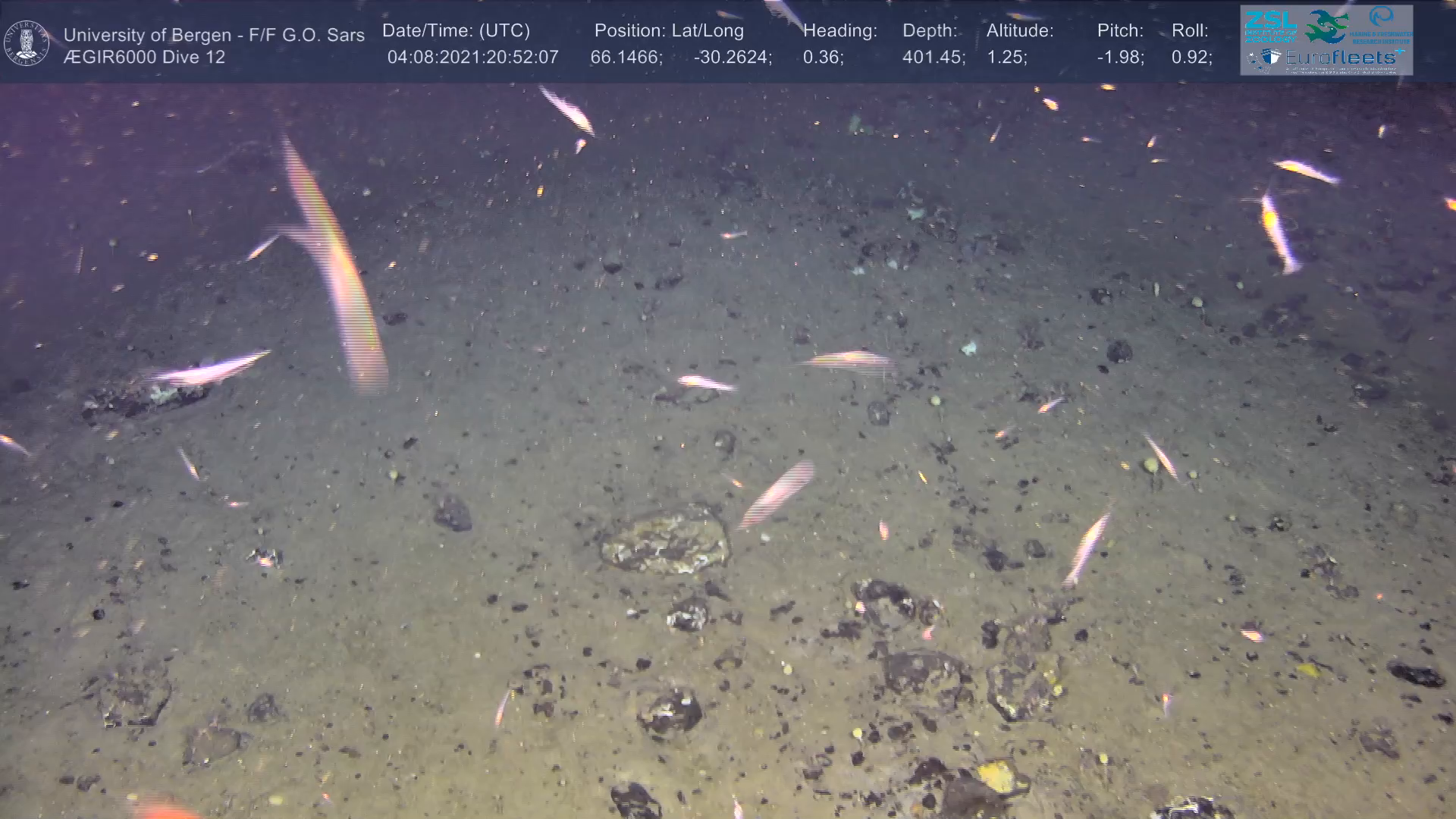Click the timestamp 04:08:2021:20:52:07
The height and width of the screenshot is (819, 1456).
[x=472, y=58]
